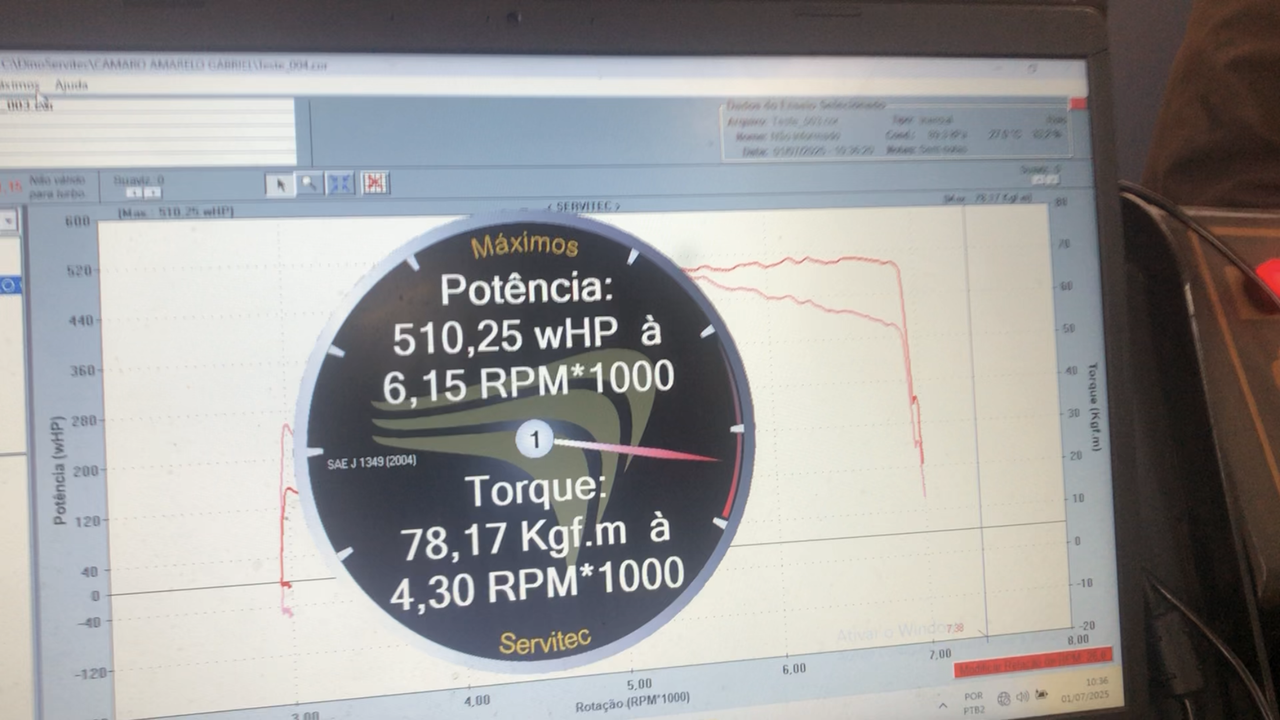Click the 7,38 RPM cursor marker
Screen dimensions: 1280x720
[954, 628]
